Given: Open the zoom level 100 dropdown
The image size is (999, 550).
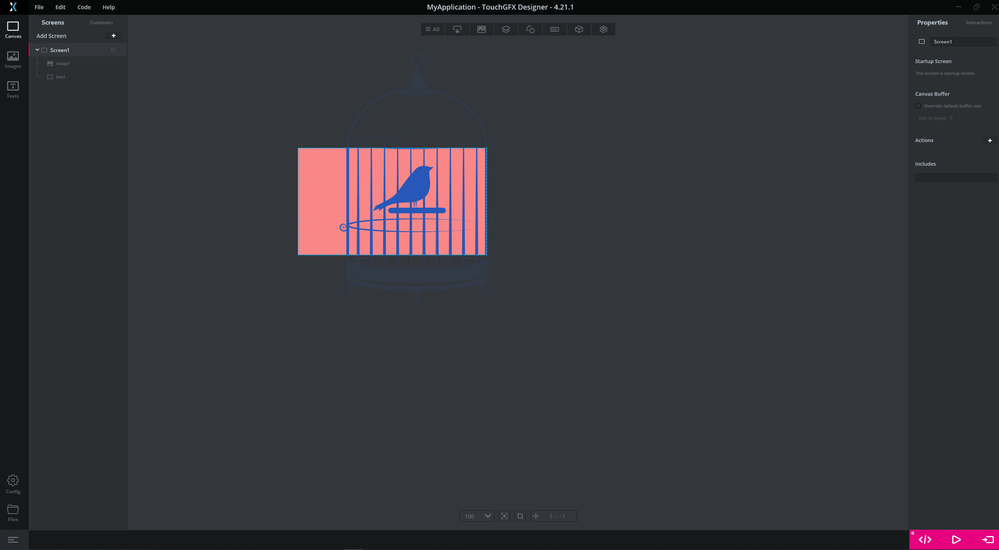Looking at the screenshot, I should [477, 516].
